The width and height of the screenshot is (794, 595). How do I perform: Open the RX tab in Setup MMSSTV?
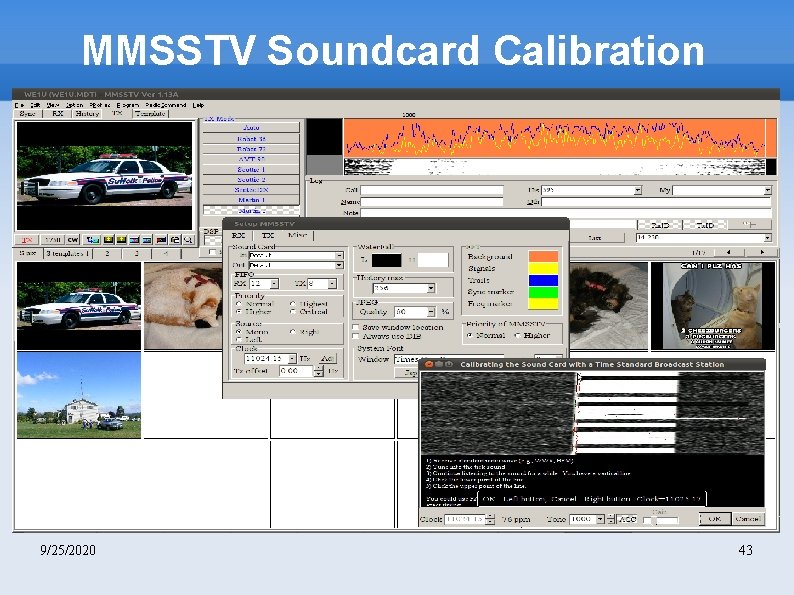coord(238,235)
